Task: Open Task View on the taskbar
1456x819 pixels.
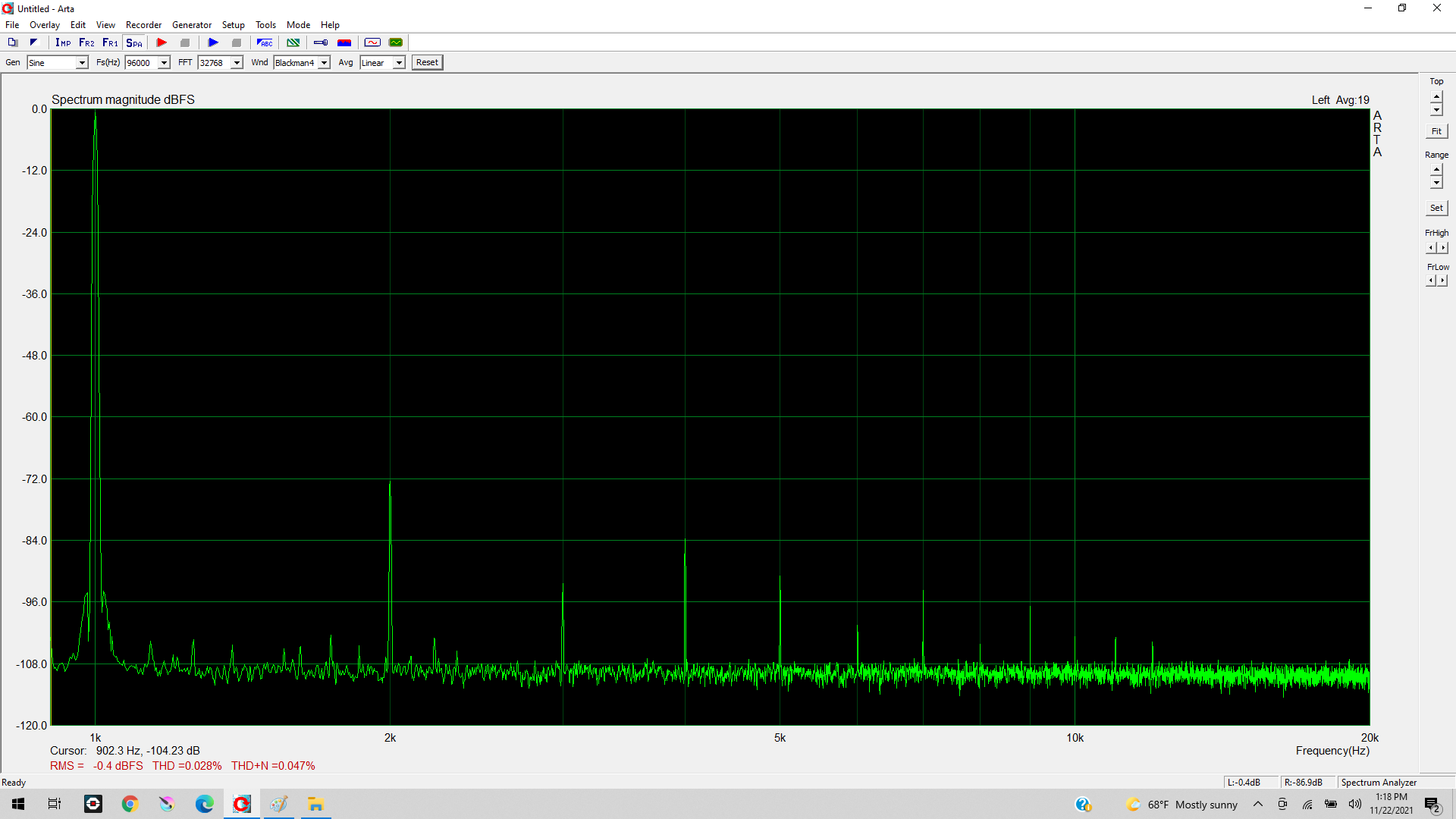Action: (x=55, y=804)
